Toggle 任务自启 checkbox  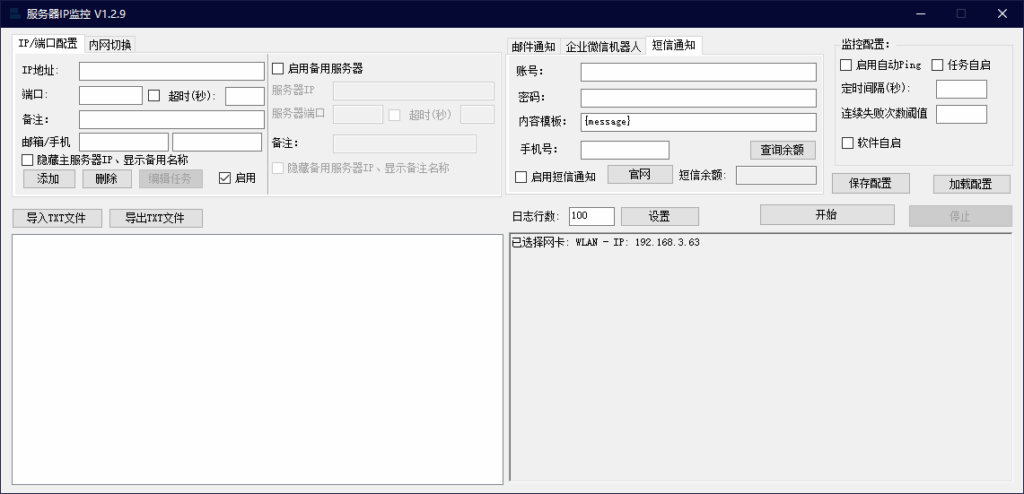(x=937, y=65)
